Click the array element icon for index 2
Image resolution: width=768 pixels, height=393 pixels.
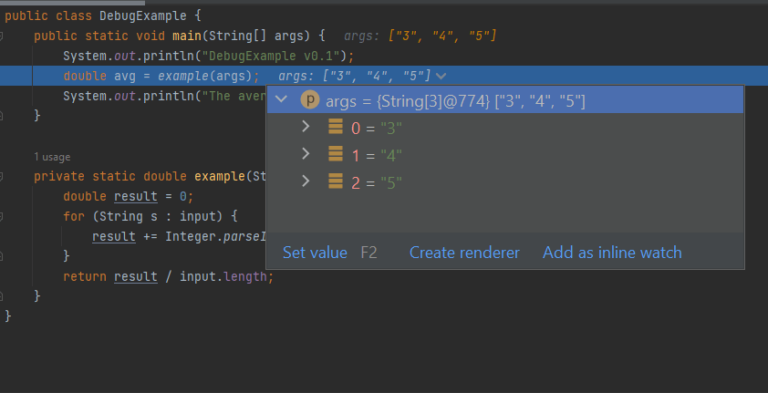tap(336, 182)
